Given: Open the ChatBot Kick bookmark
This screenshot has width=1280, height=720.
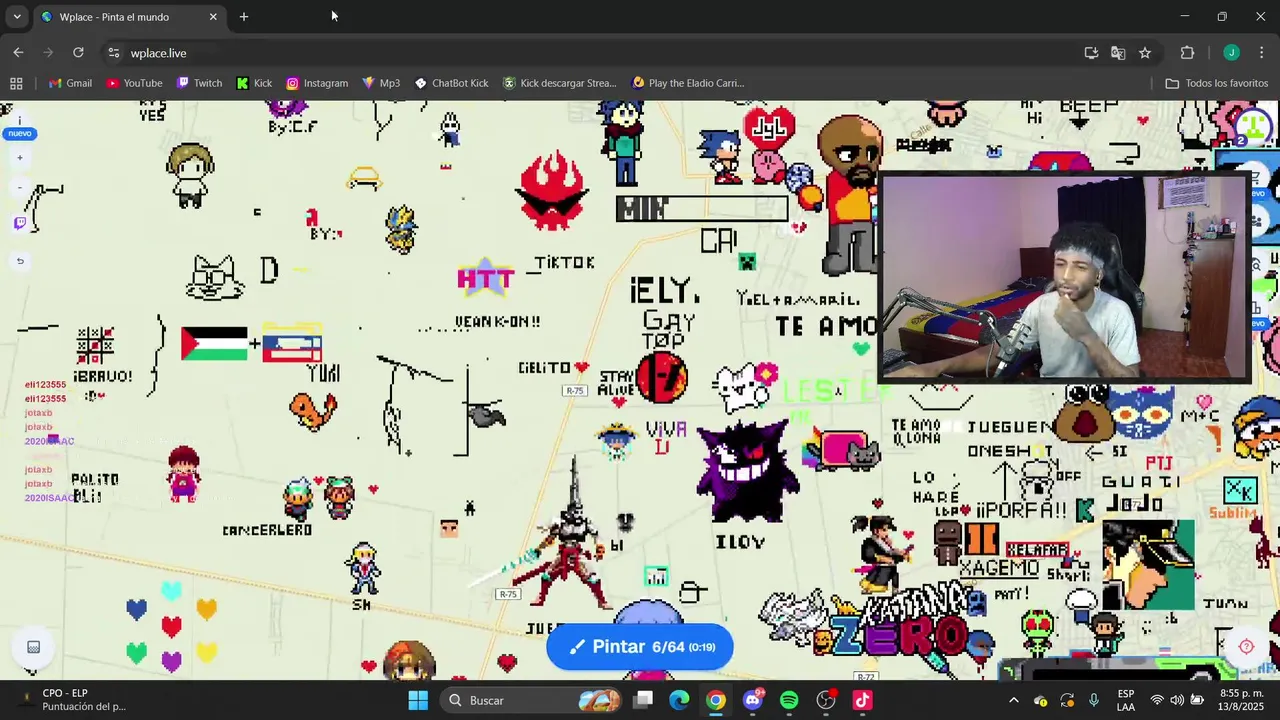Looking at the screenshot, I should [x=451, y=83].
